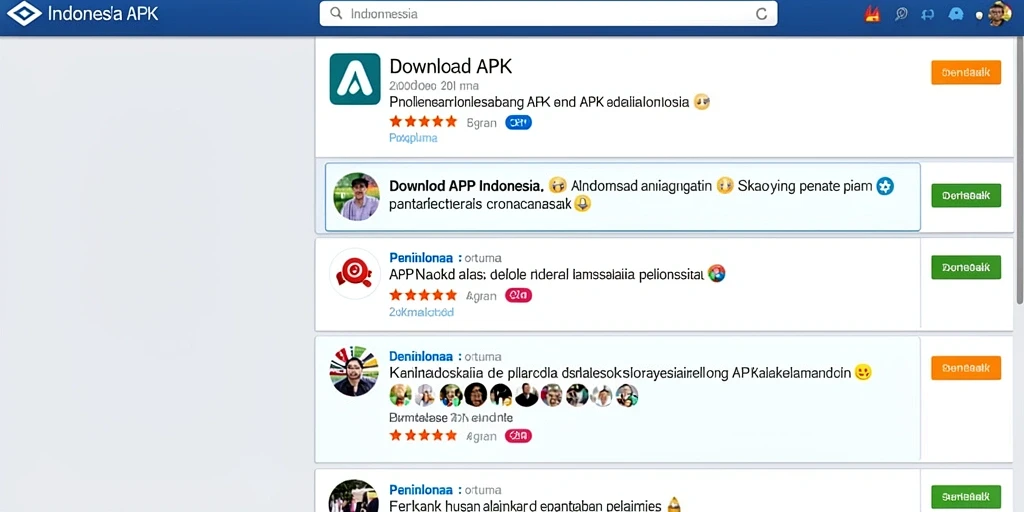Click pink badge in APPNaokd alas card

coord(519,296)
